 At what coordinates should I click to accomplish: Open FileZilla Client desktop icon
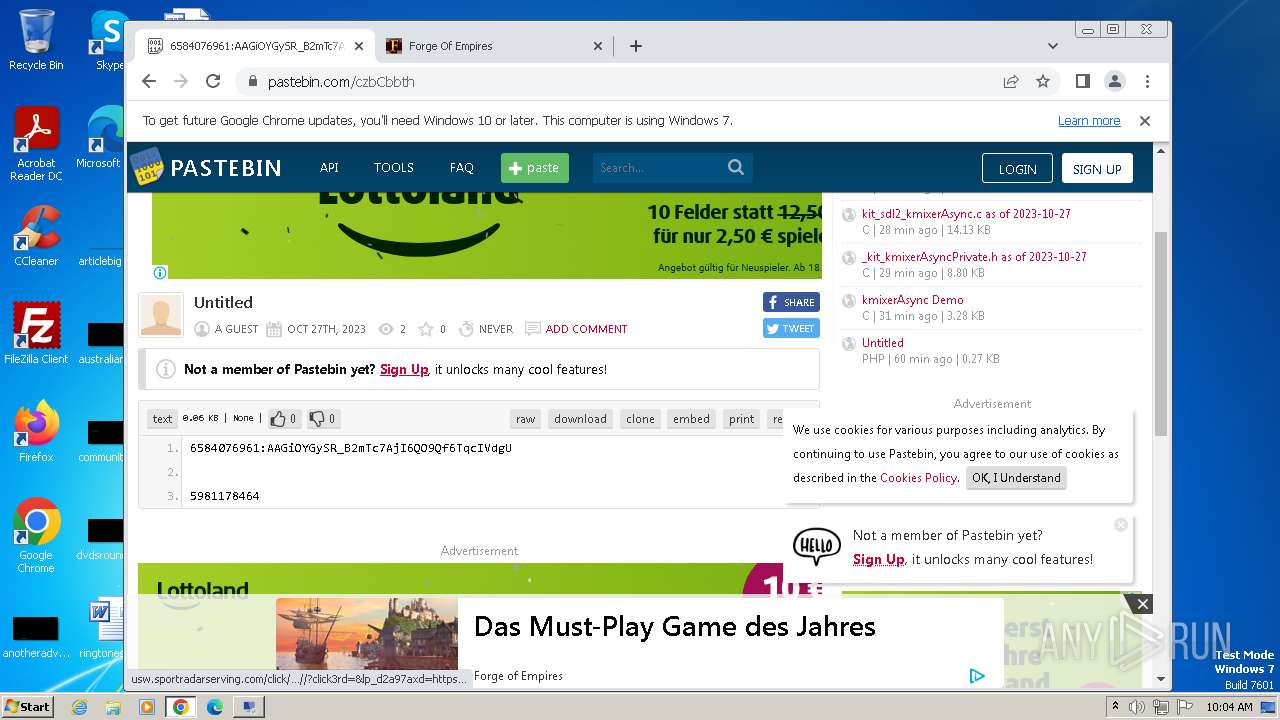pos(36,333)
